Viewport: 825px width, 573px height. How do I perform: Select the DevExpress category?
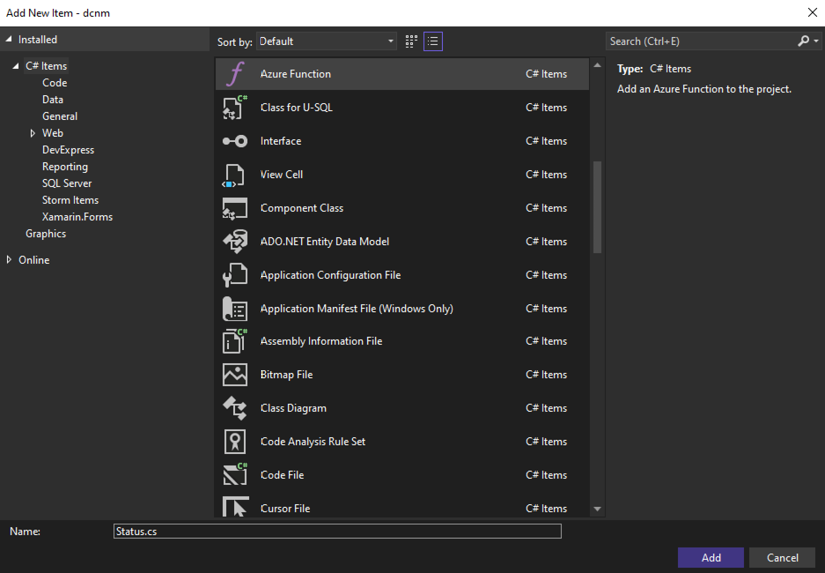pyautogui.click(x=68, y=150)
